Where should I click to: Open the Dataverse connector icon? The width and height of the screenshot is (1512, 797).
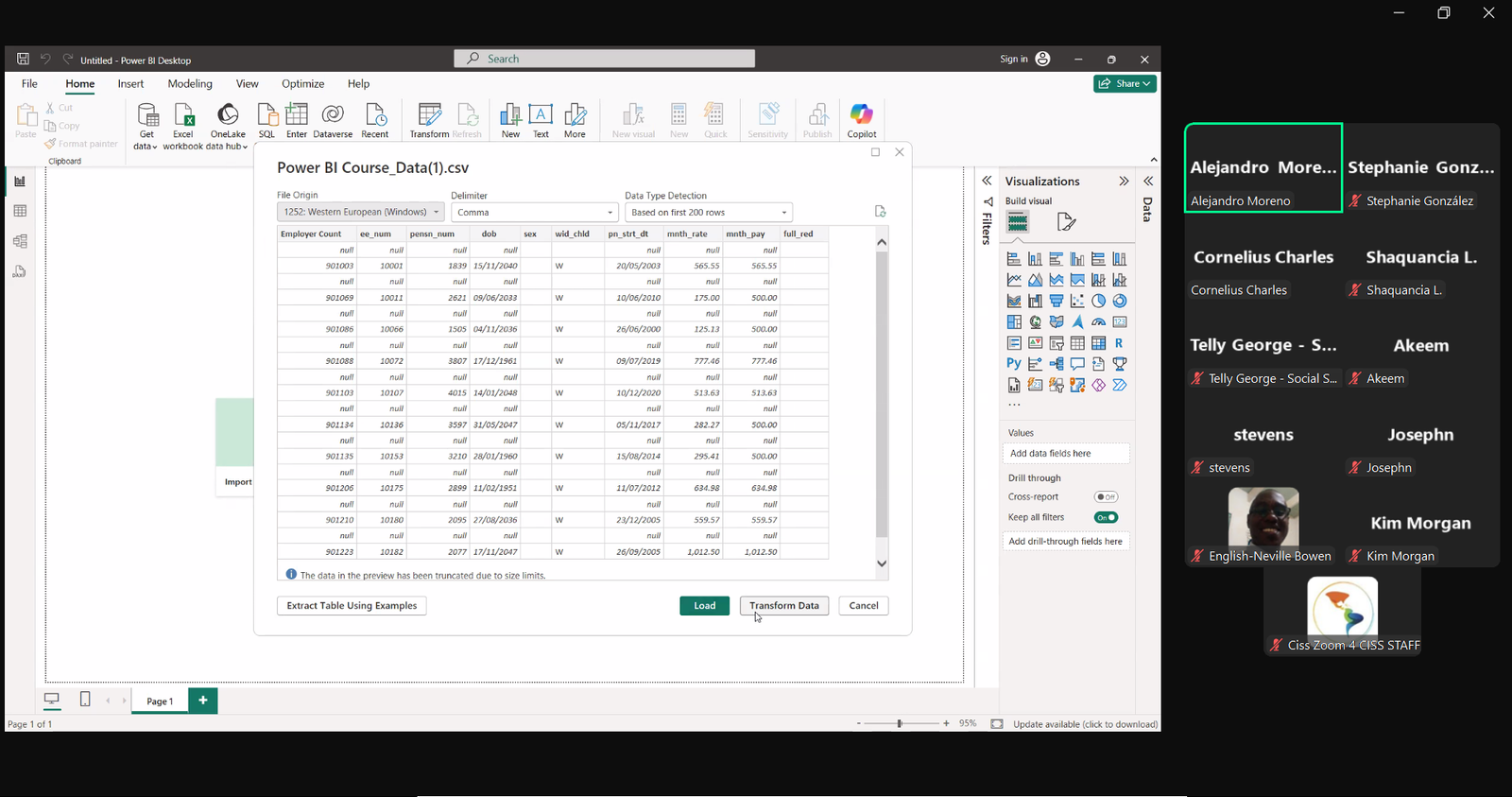click(333, 115)
